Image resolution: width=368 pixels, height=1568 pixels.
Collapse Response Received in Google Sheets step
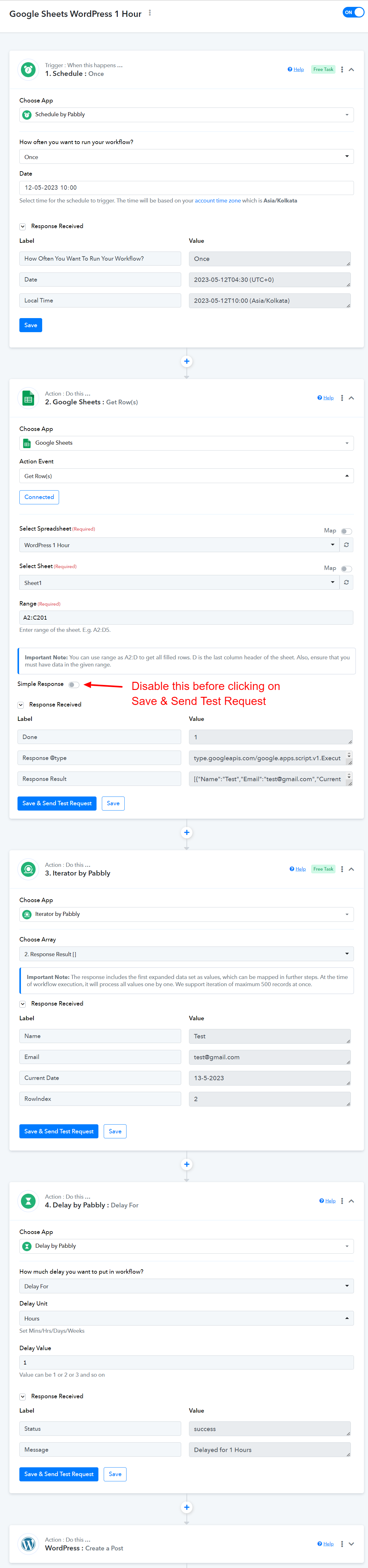[x=21, y=705]
